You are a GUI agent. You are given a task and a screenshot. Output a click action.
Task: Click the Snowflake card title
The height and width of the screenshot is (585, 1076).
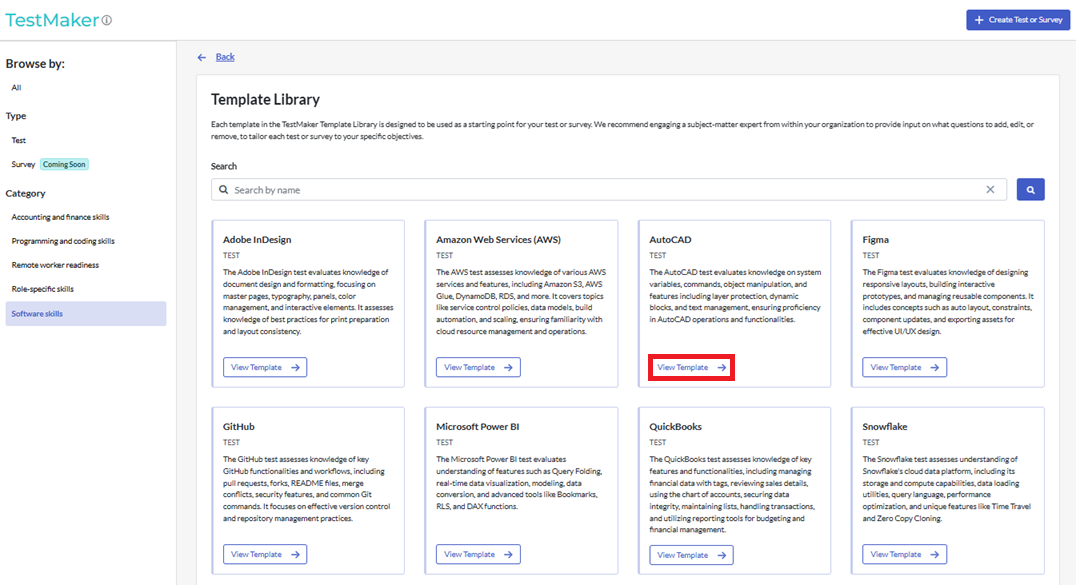[x=885, y=426]
